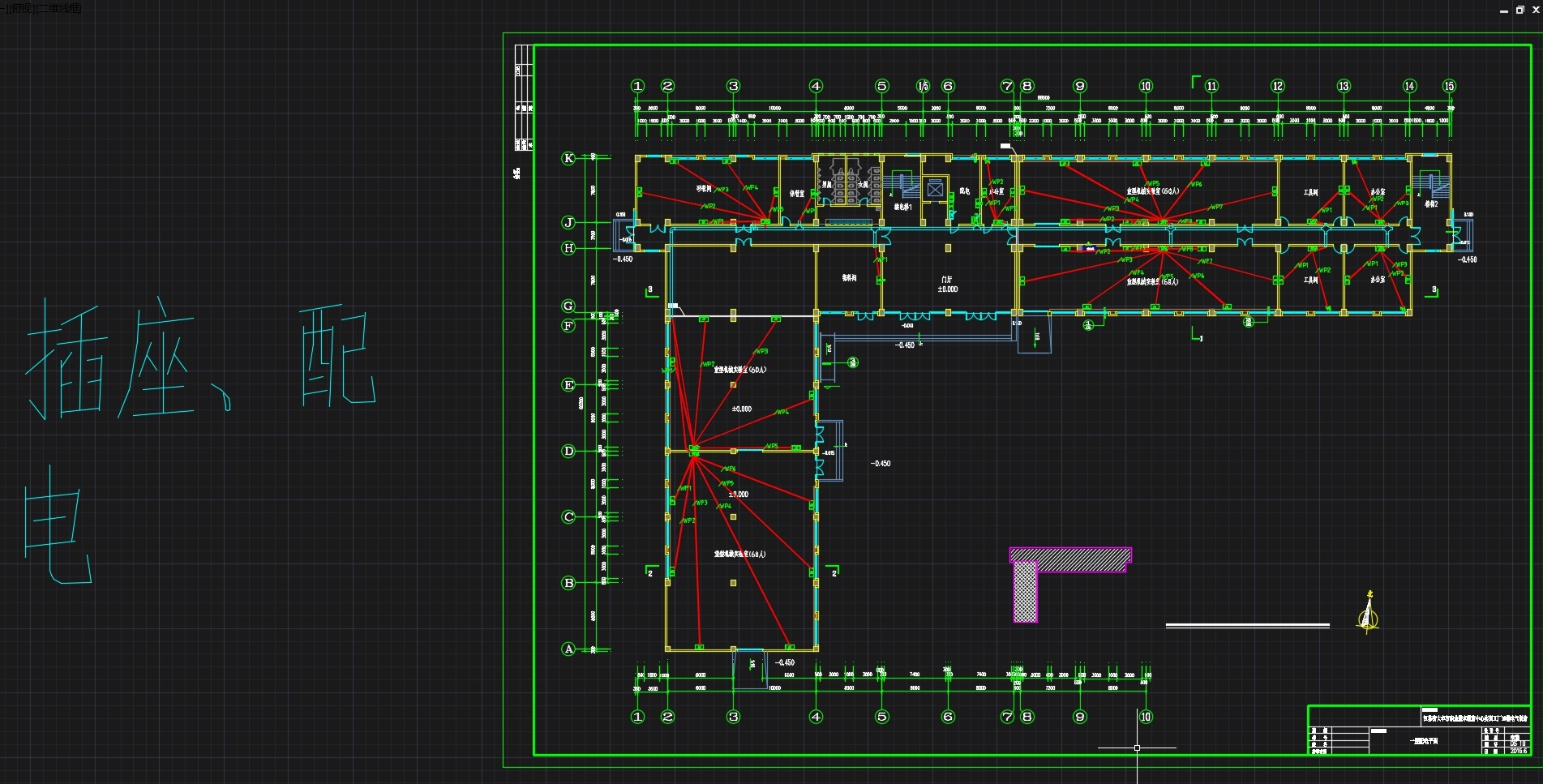The height and width of the screenshot is (784, 1543).
Task: Select the lower 办公室 room label
Action: [x=1378, y=280]
